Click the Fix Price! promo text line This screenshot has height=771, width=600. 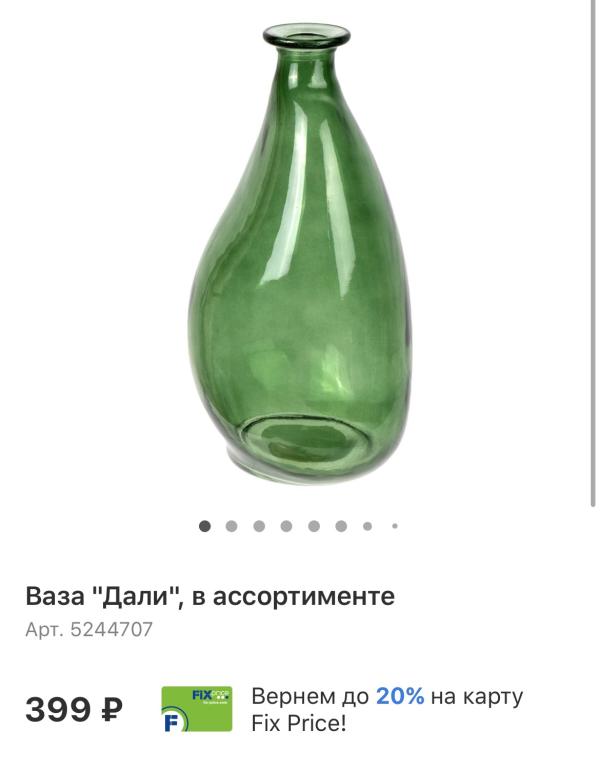299,723
